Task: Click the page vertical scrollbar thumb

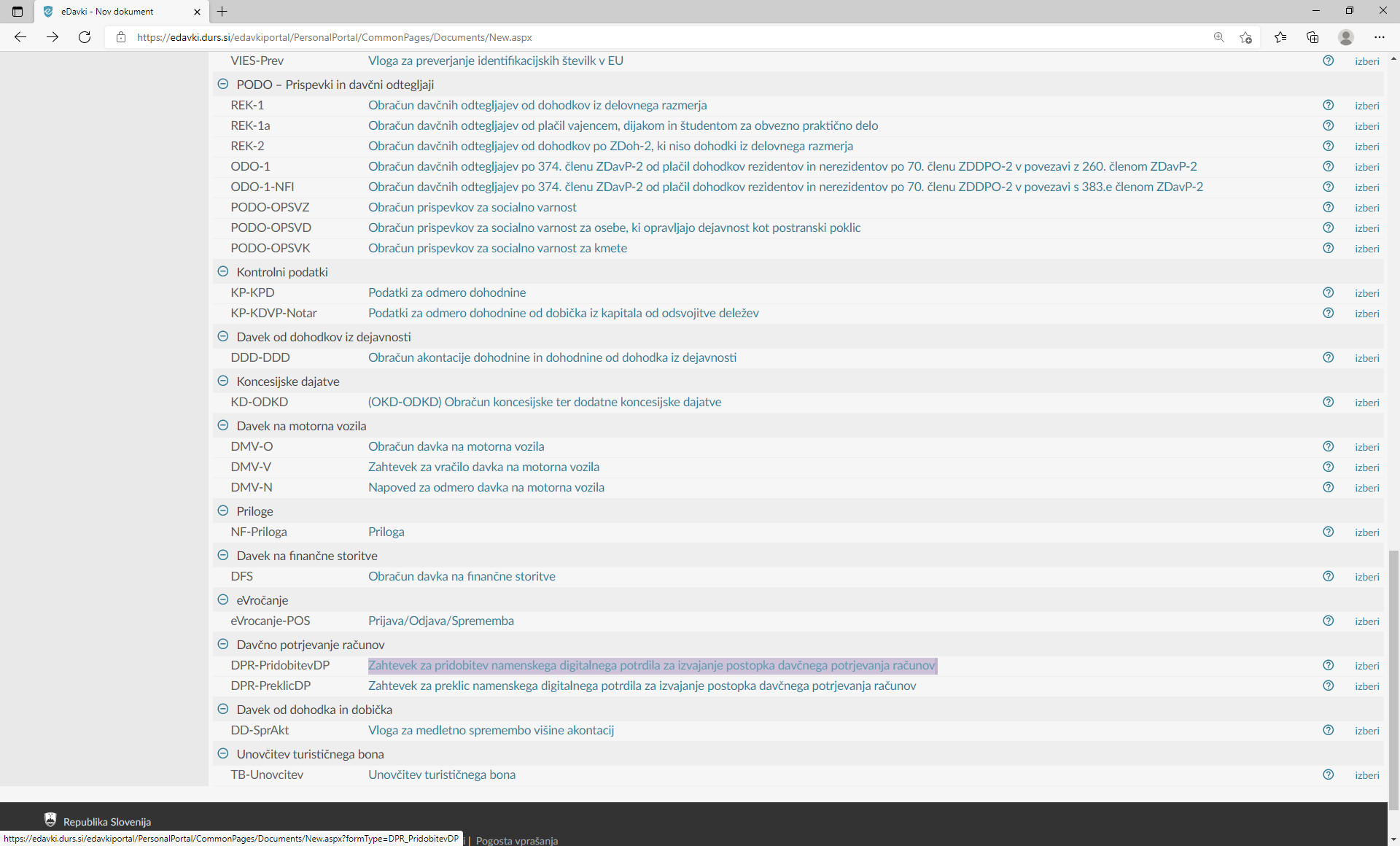Action: [1393, 678]
